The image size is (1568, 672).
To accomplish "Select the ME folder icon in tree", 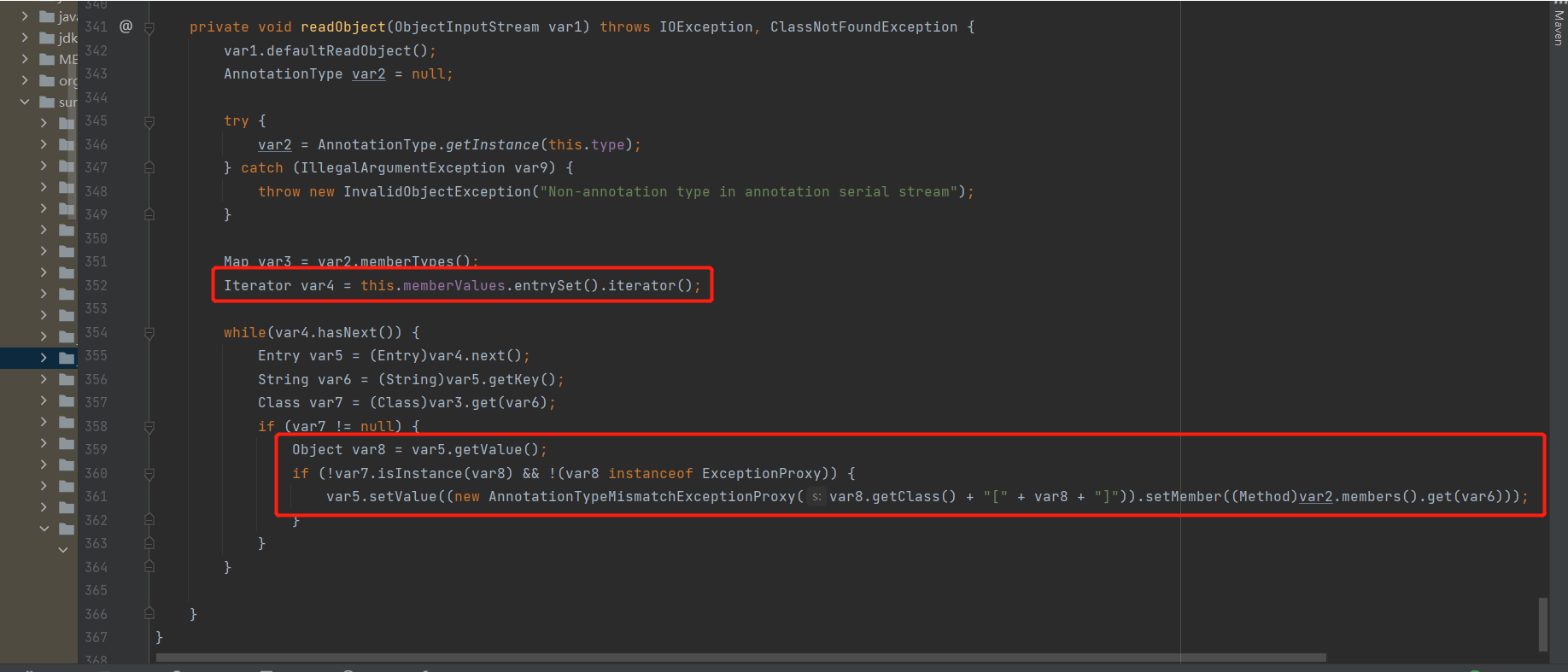I will click(x=47, y=59).
